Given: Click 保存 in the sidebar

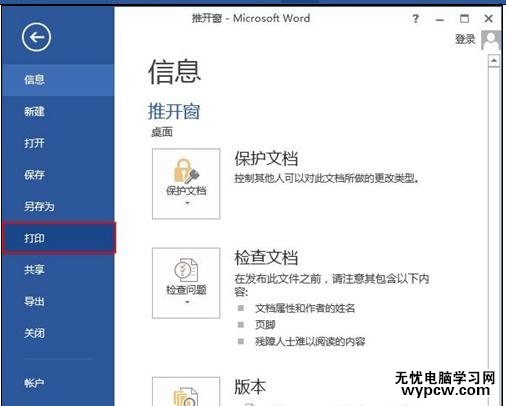Looking at the screenshot, I should tap(58, 175).
